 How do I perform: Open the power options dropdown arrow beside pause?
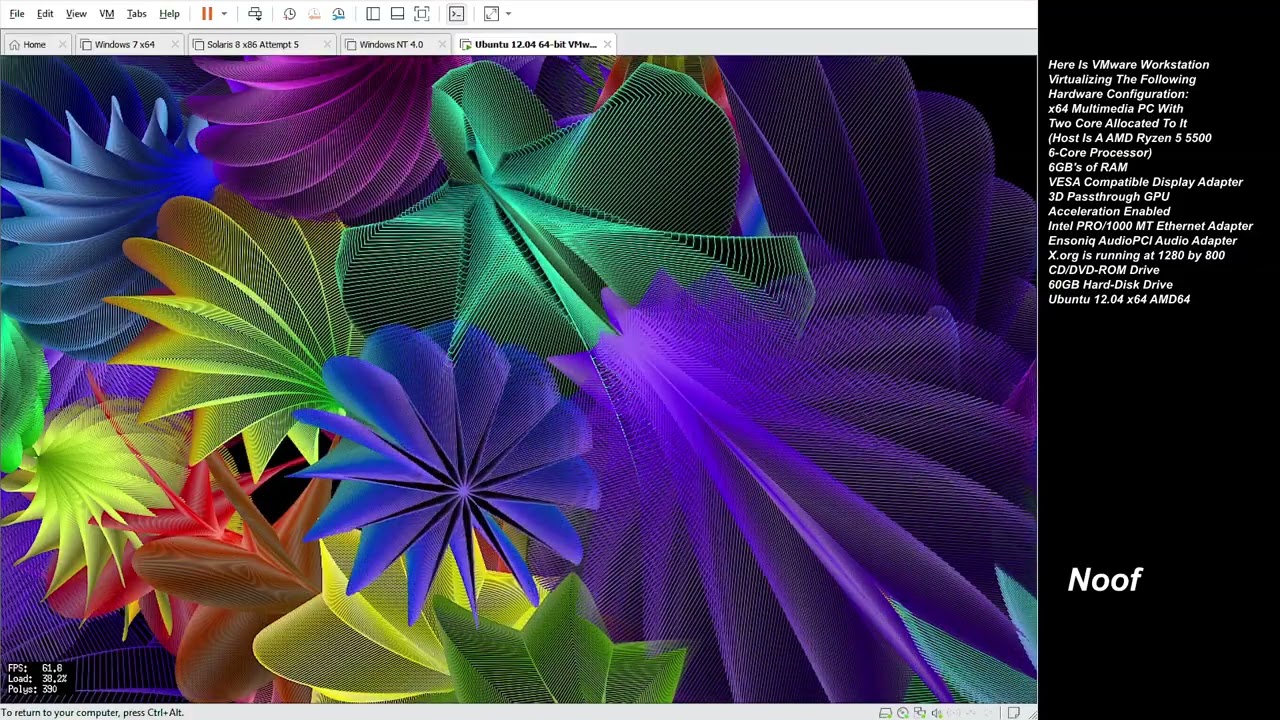click(x=224, y=14)
